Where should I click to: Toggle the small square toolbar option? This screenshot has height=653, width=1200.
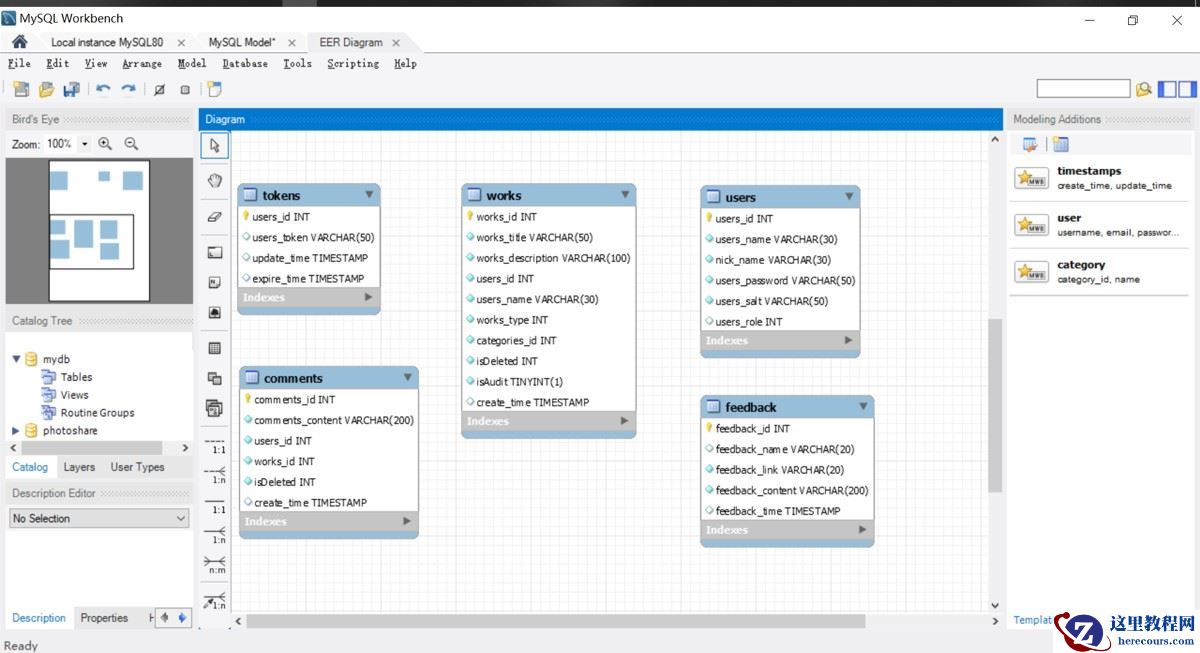(x=185, y=89)
